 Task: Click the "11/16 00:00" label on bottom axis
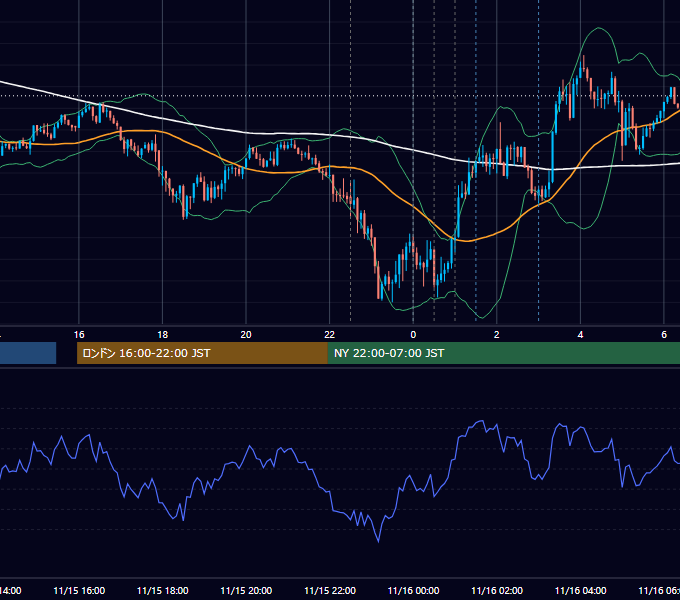[413, 591]
